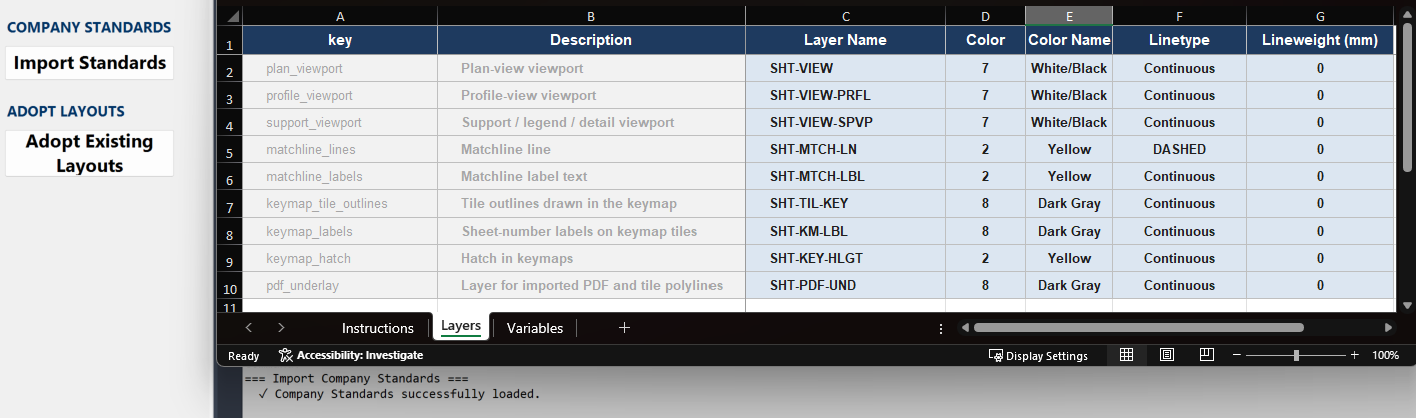Click cell SHT-KEY-HLGT
The image size is (1416, 418).
point(846,258)
